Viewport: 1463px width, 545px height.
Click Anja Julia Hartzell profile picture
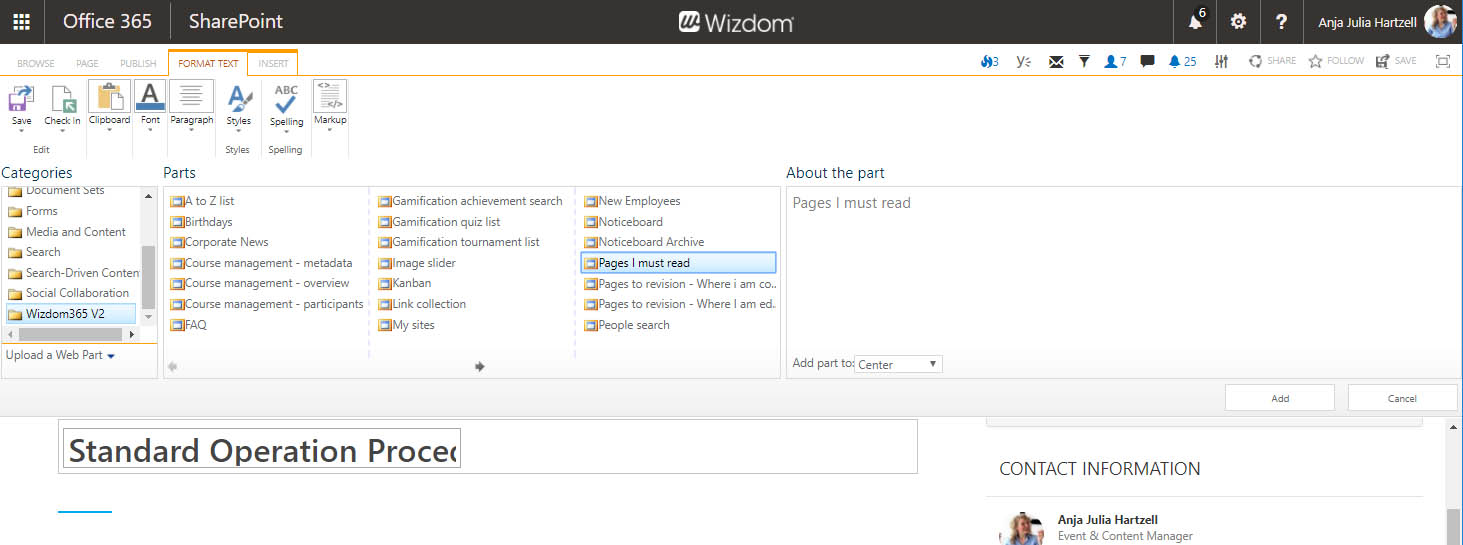(x=1440, y=21)
